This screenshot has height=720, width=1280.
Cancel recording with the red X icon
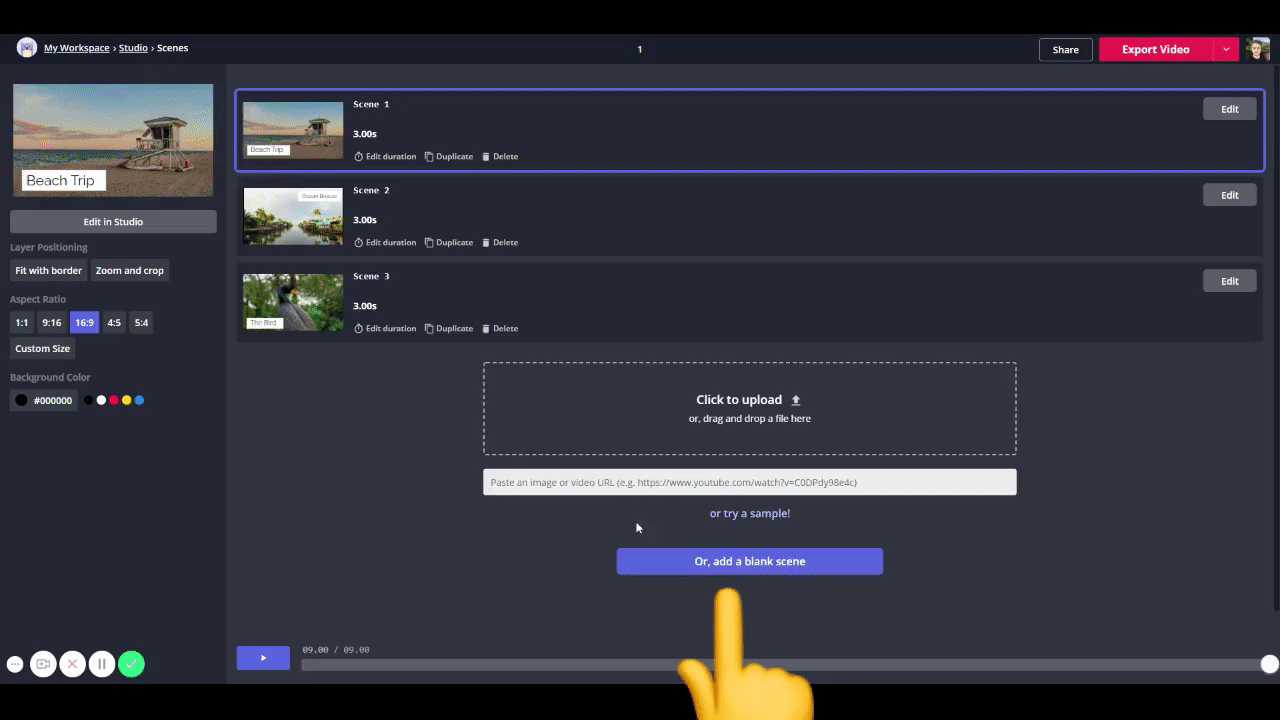tap(72, 664)
